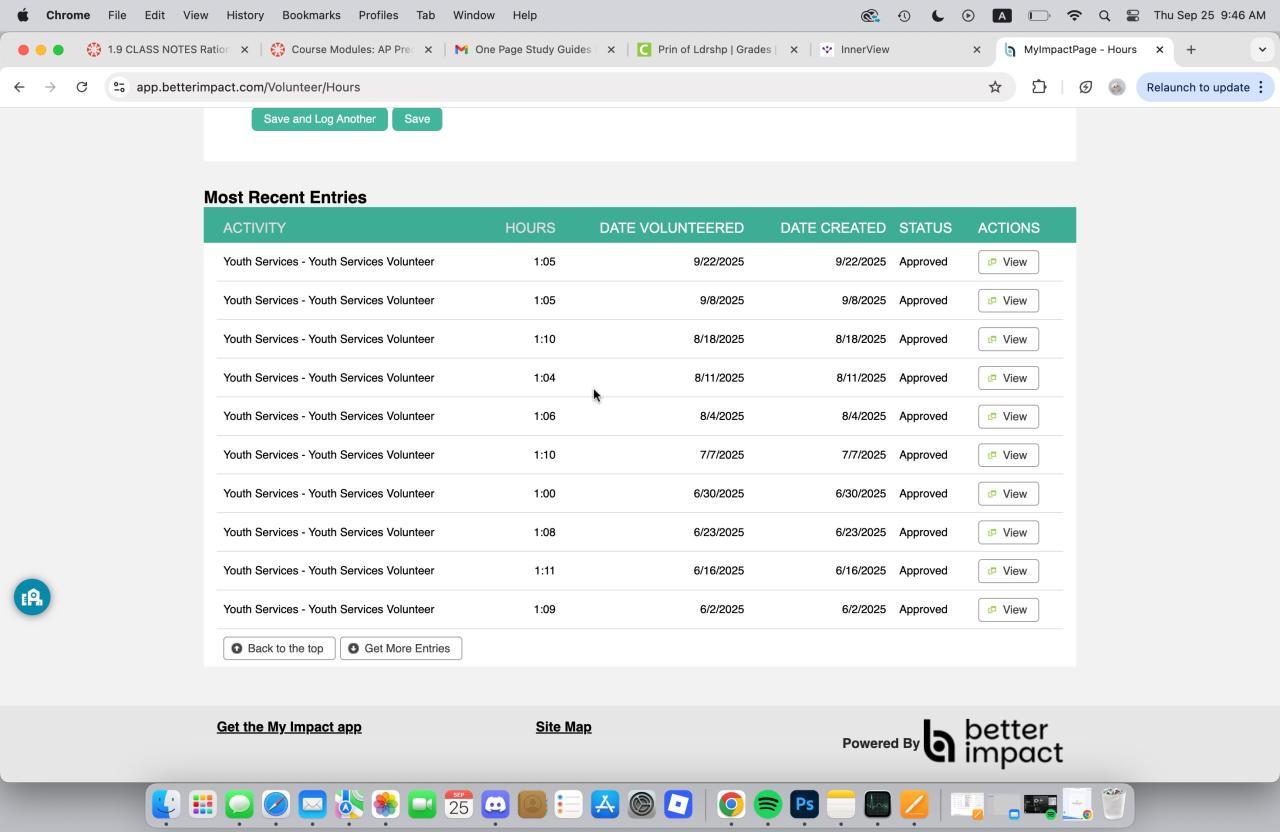Open Wi-Fi menu bar icon

1074,15
